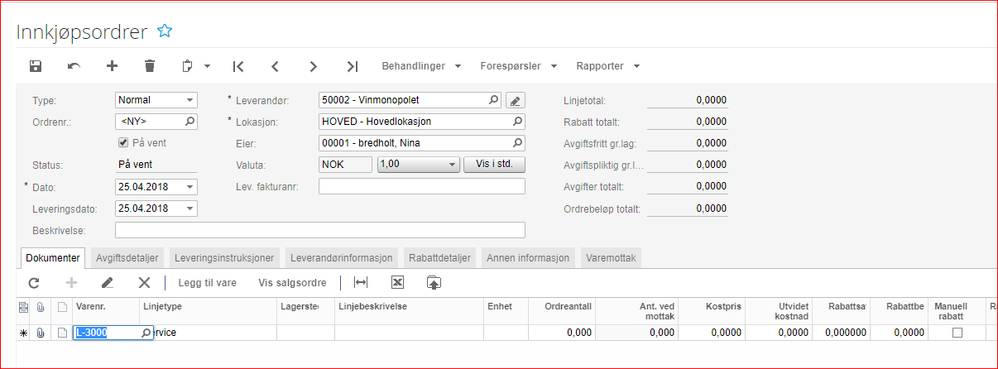
Task: Click the row's attachment paperclip icon
Action: click(x=41, y=333)
